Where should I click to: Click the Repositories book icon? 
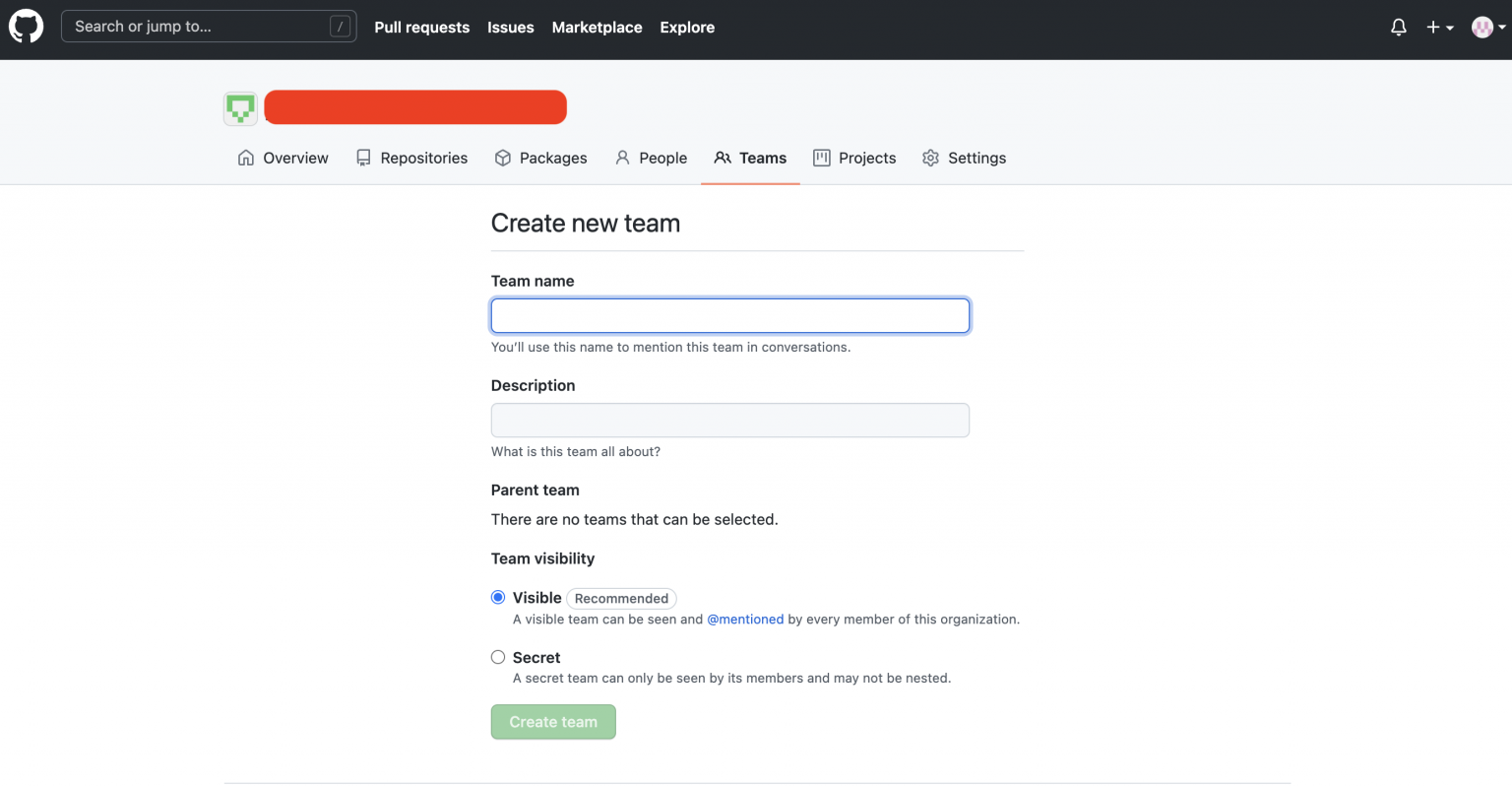click(363, 158)
